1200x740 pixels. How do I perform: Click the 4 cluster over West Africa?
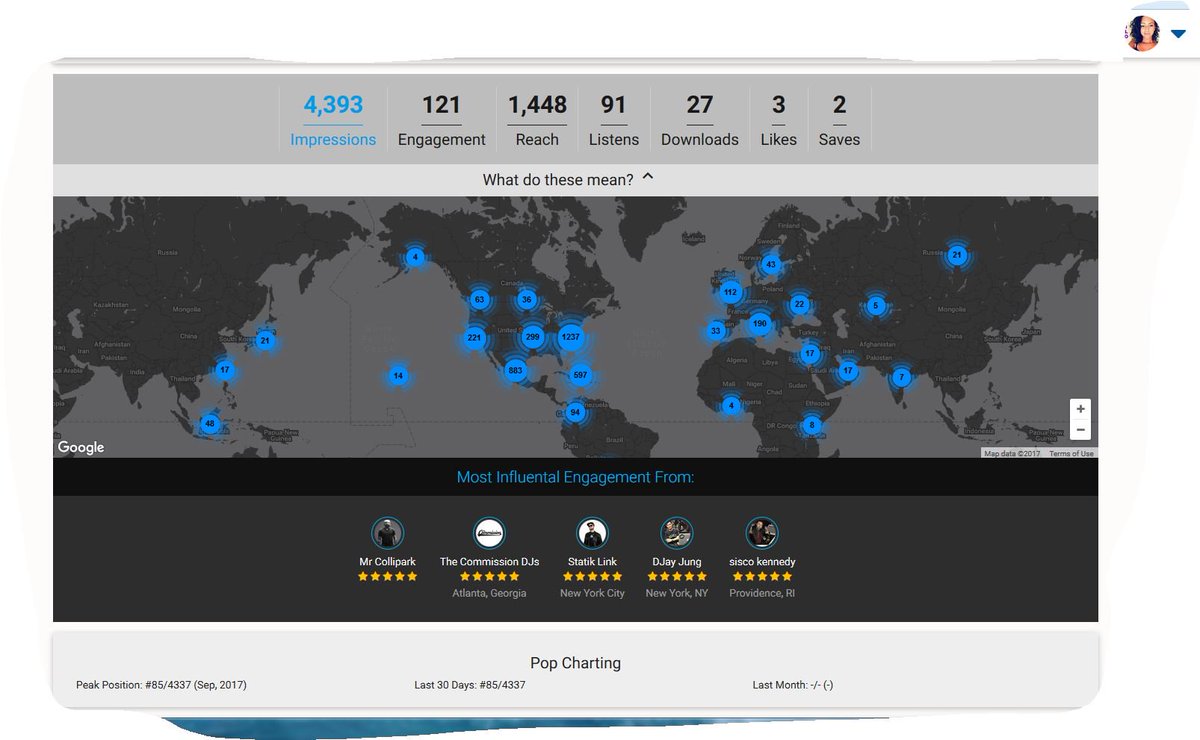coord(732,405)
